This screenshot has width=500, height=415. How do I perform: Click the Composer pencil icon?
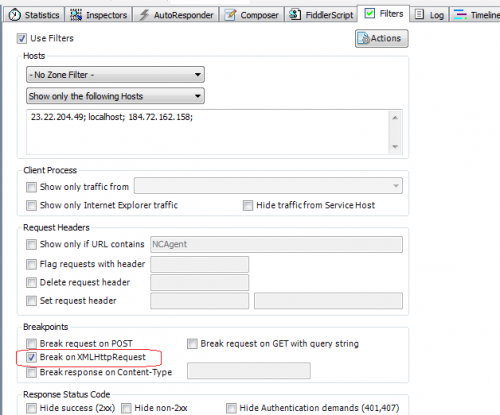(x=230, y=15)
